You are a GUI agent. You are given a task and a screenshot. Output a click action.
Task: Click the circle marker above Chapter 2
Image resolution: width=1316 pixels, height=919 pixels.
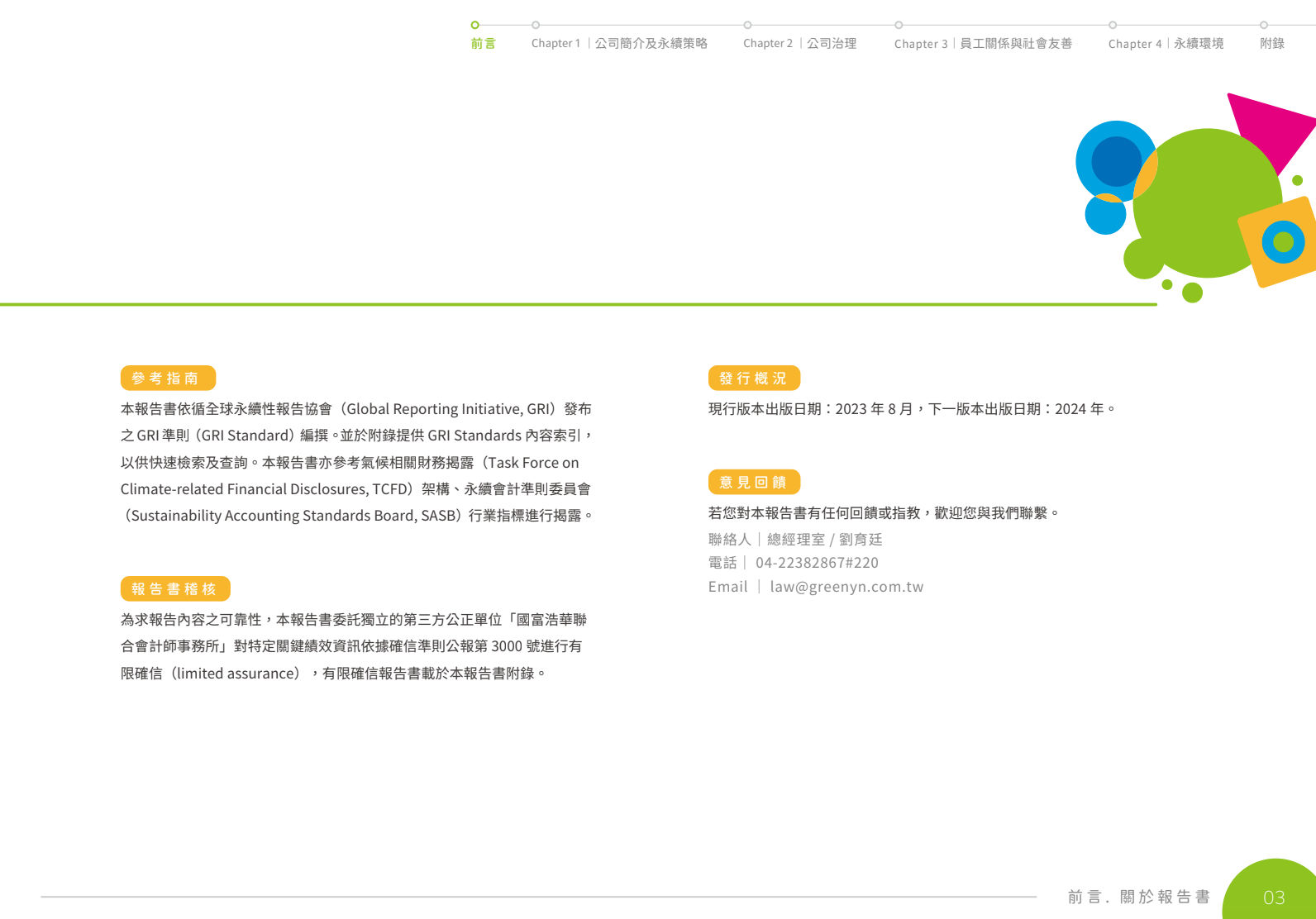[x=747, y=25]
